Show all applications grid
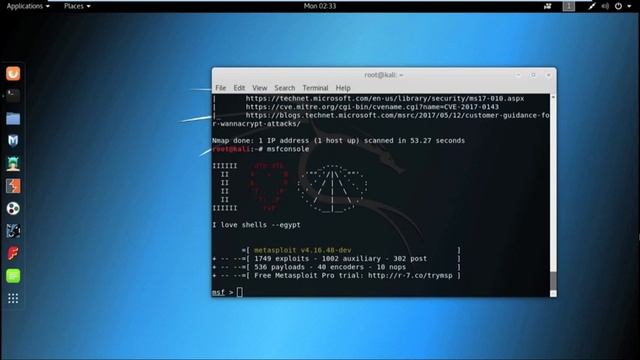 13,298
